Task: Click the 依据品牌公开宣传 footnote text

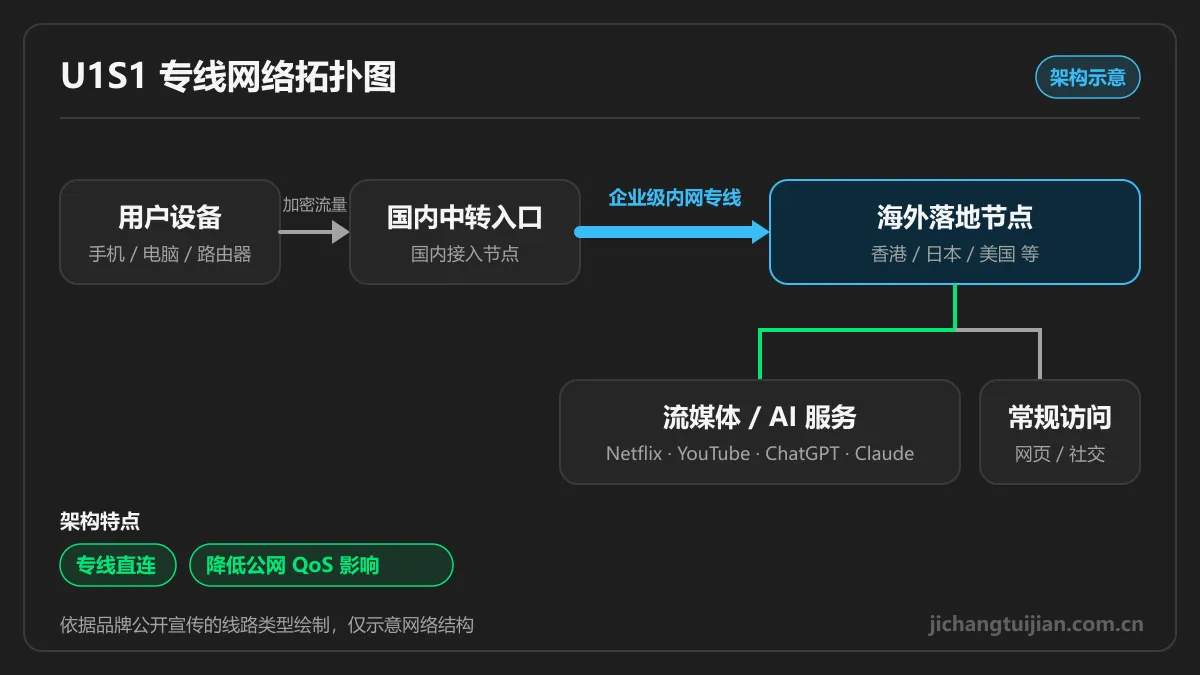Action: pos(267,625)
